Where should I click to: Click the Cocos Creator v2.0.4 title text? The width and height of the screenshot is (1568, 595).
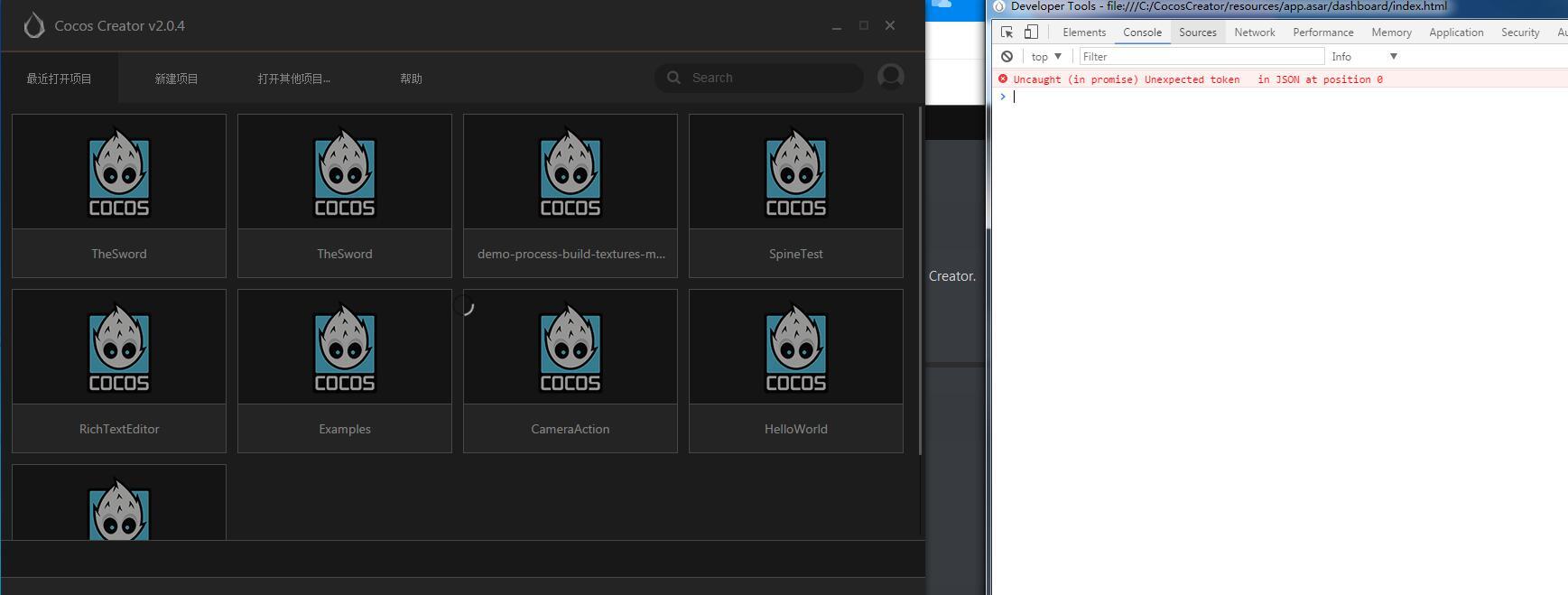pos(119,26)
